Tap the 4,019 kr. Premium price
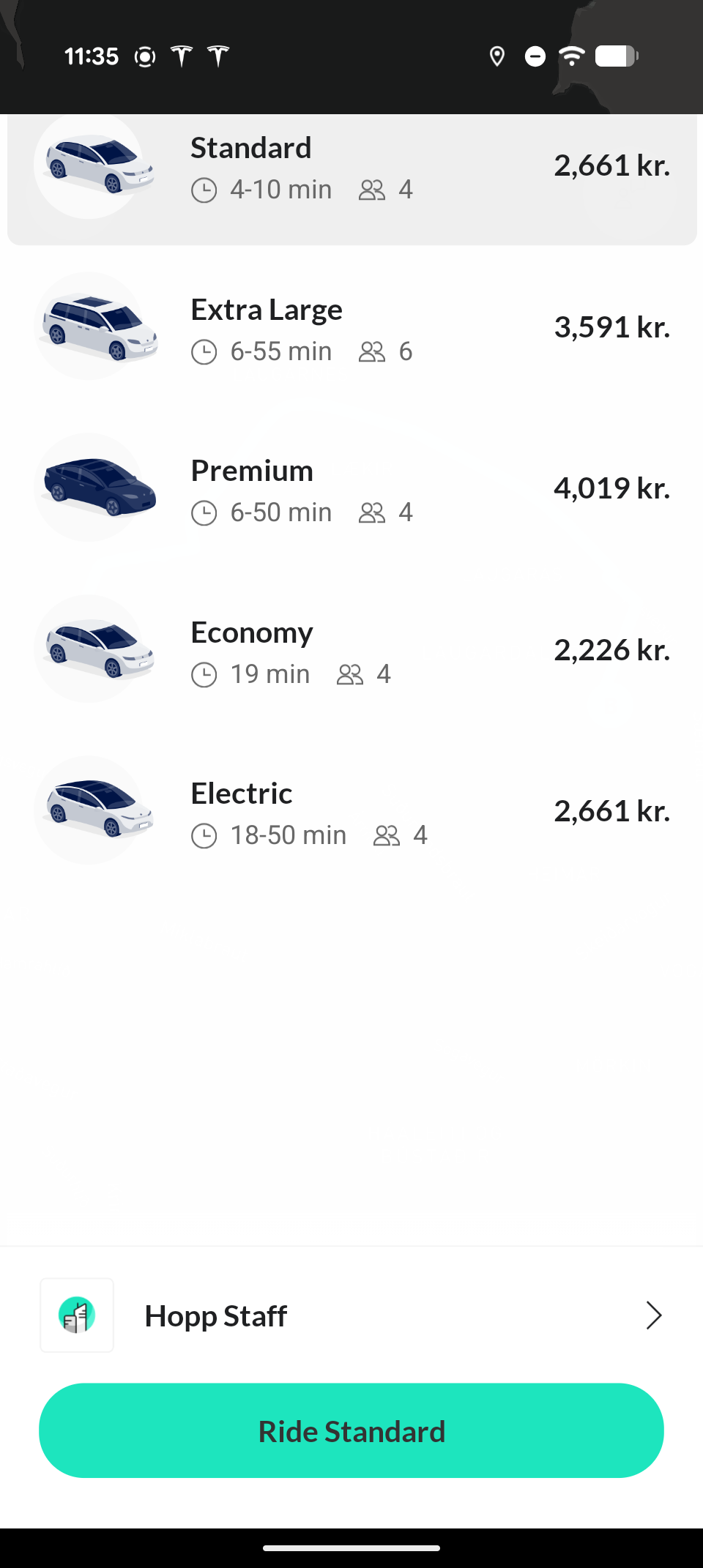Viewport: 703px width, 1568px height. click(x=611, y=488)
